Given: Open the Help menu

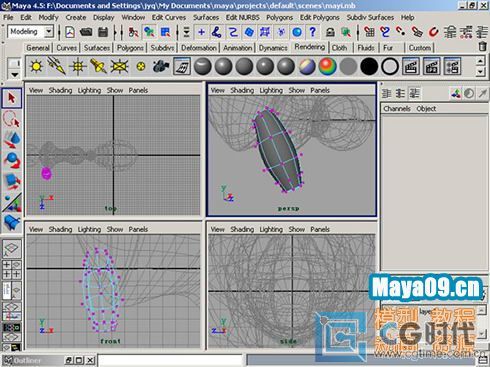Looking at the screenshot, I should 407,17.
